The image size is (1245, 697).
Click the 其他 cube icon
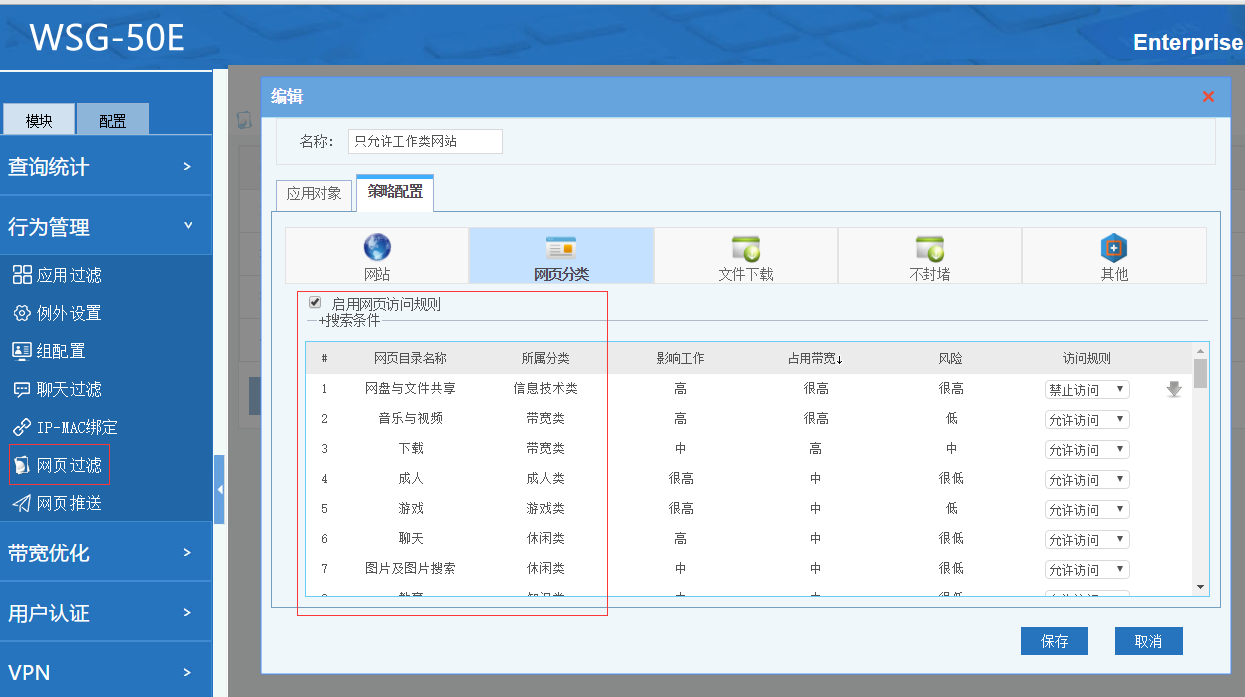tap(1113, 248)
